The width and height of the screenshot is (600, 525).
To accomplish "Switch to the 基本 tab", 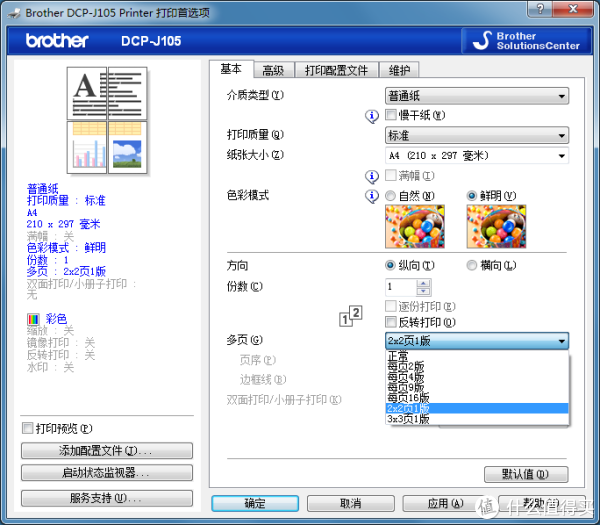I will pos(231,69).
